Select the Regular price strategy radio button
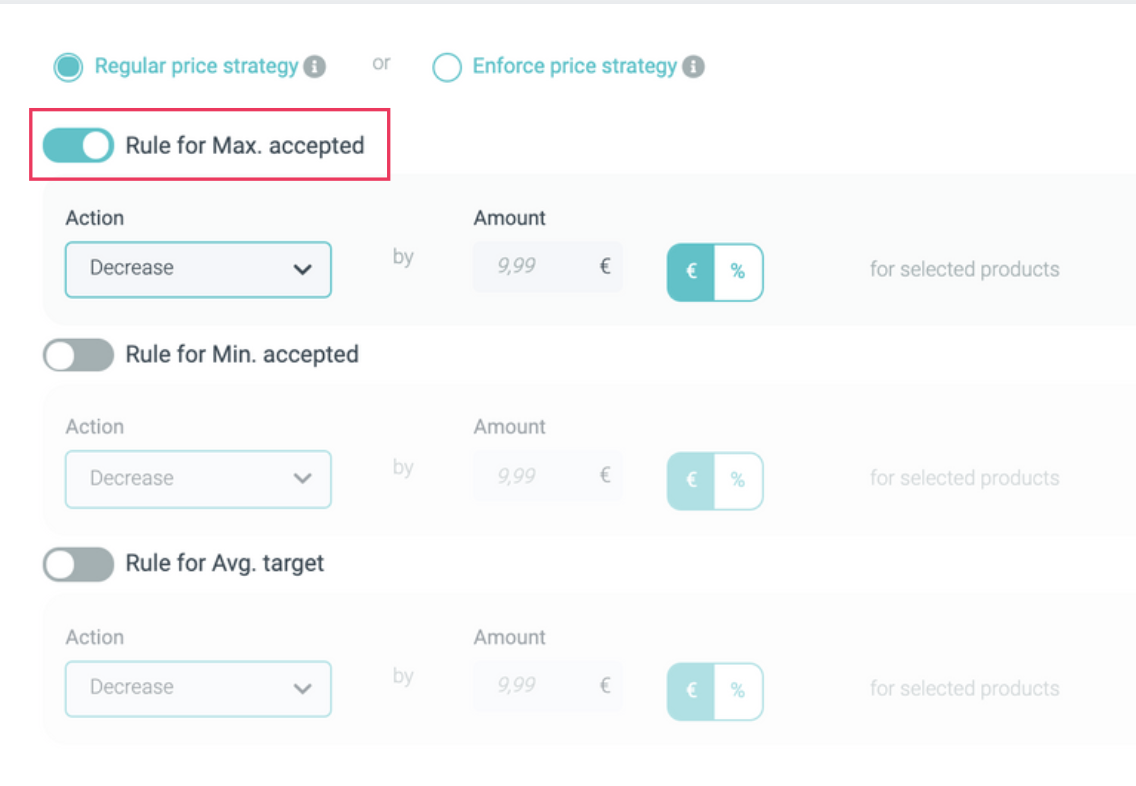Viewport: 1136px width, 786px height. click(x=68, y=67)
